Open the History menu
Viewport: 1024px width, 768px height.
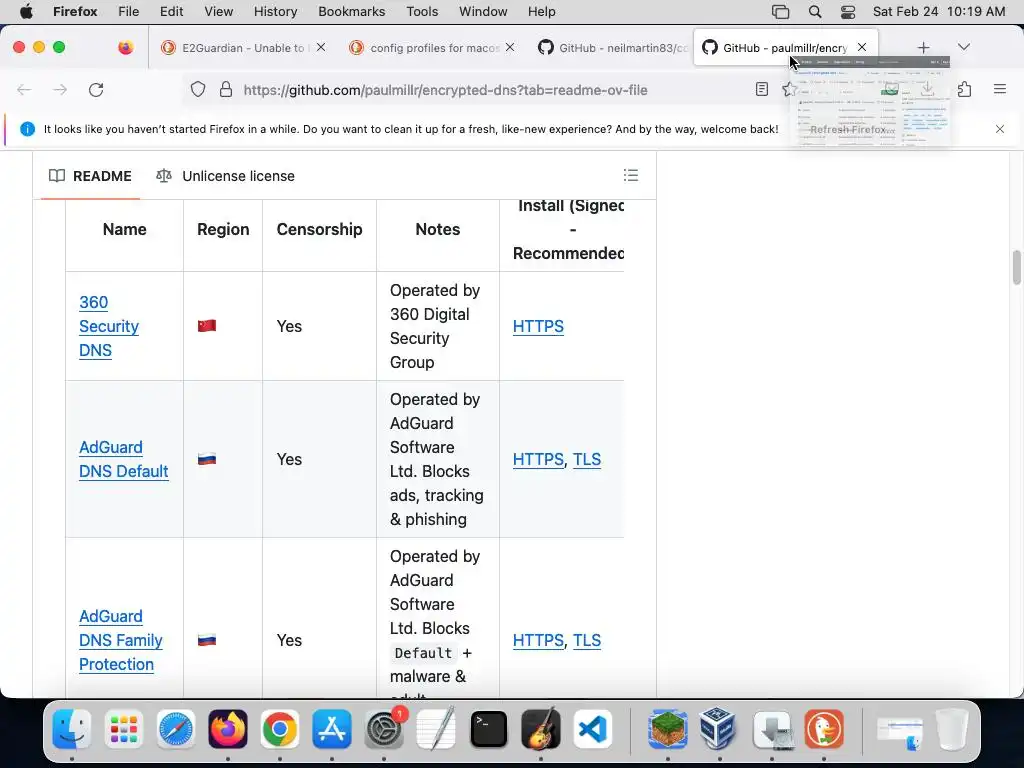[x=275, y=11]
